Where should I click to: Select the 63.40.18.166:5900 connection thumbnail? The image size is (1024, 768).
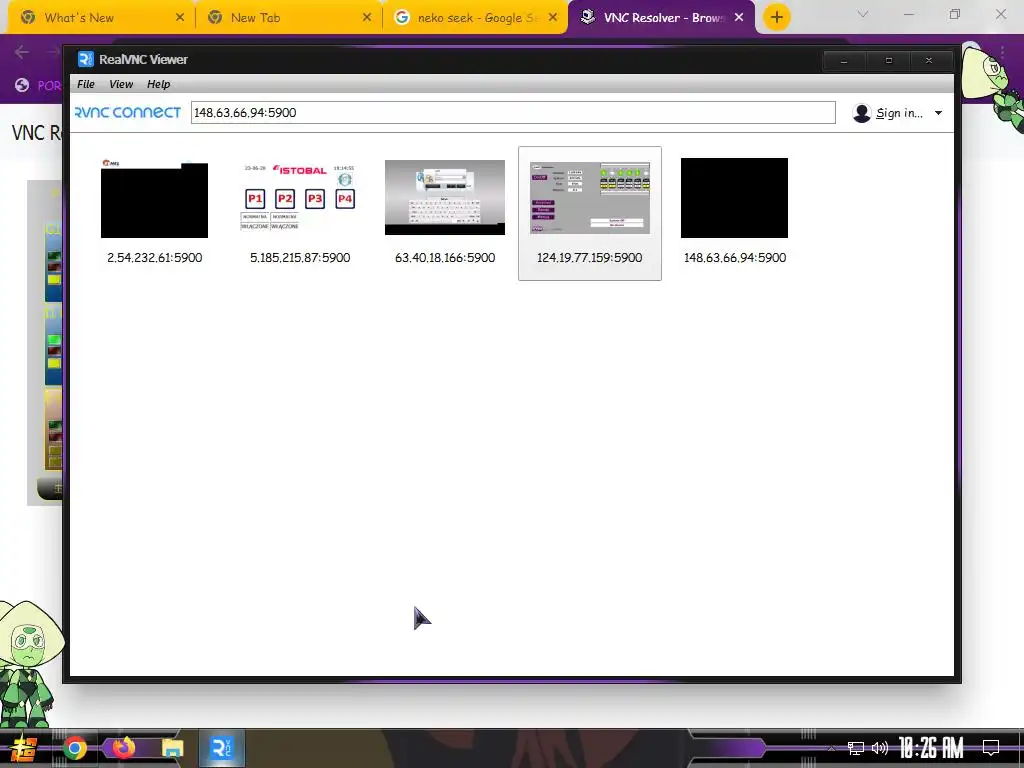point(445,197)
